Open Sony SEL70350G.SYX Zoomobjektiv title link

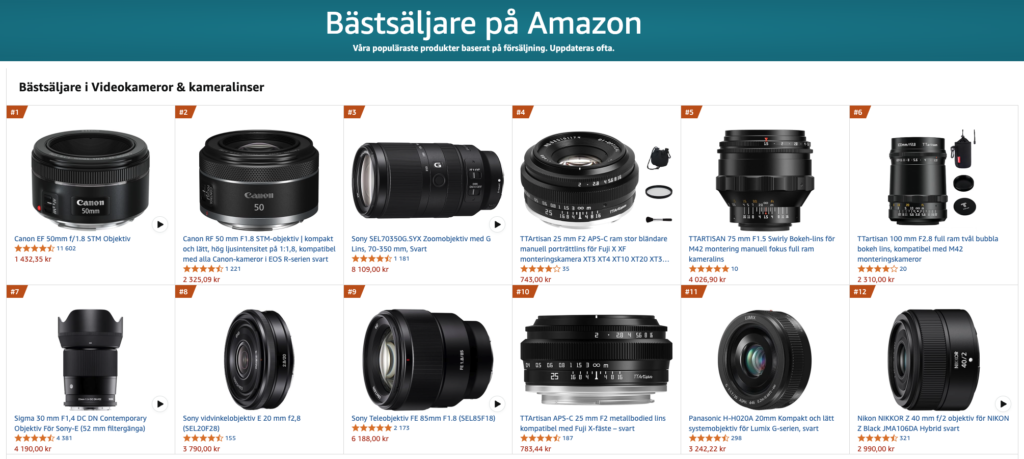[421, 244]
